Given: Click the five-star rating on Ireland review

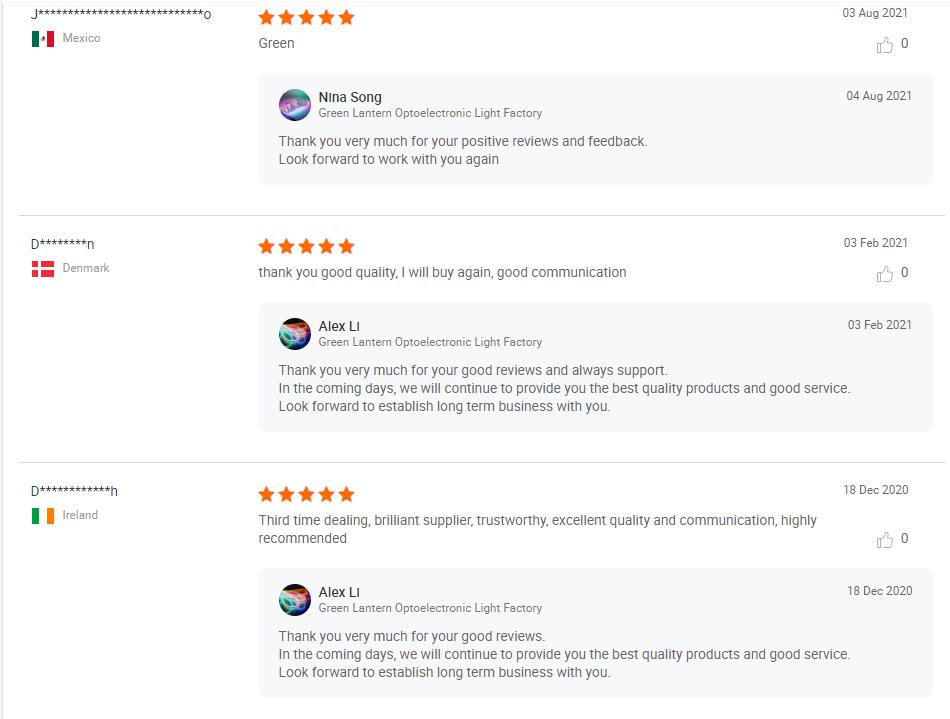Looking at the screenshot, I should (x=306, y=494).
